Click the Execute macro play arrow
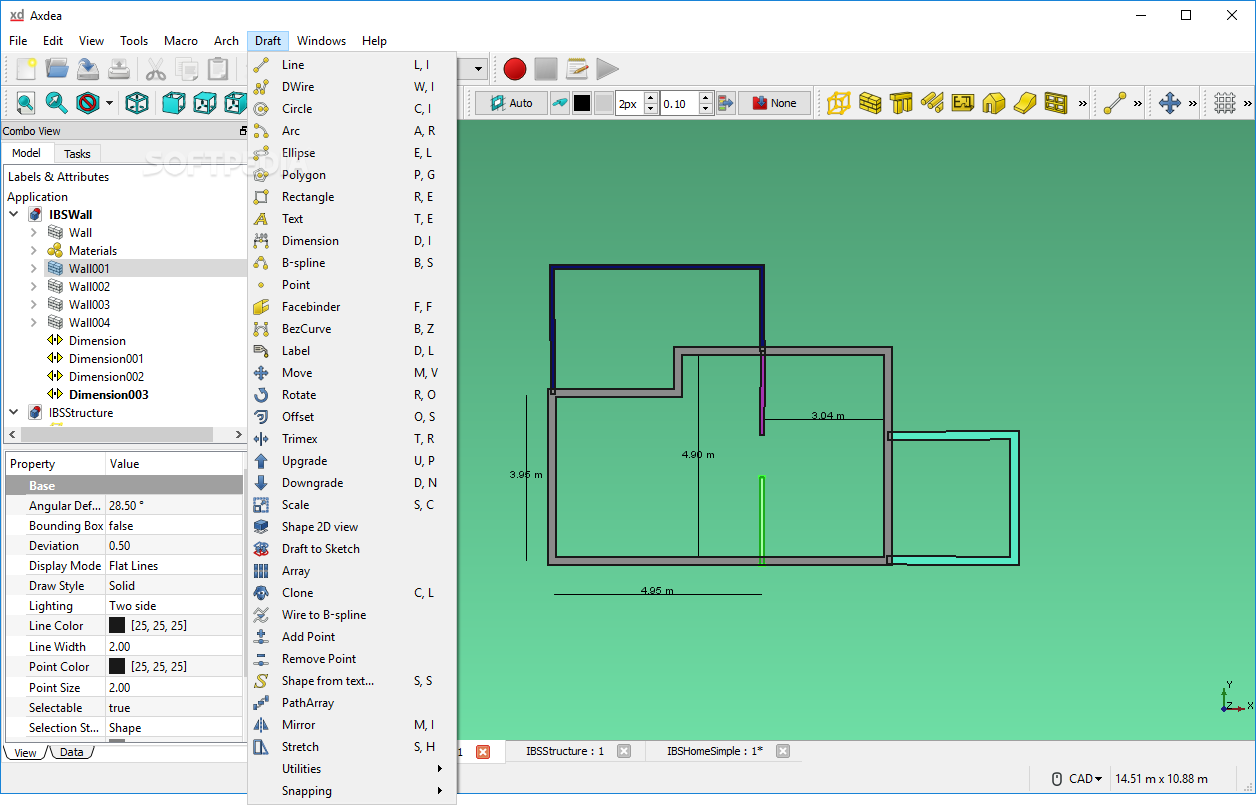Screen dimensions: 1256x805 [x=607, y=69]
